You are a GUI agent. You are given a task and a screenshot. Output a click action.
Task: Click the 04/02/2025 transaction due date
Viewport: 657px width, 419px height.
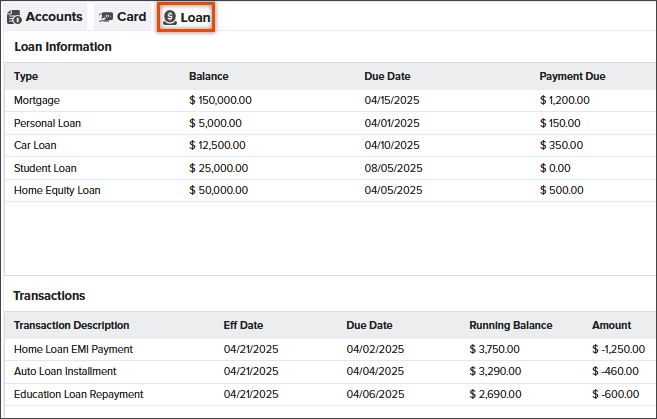click(375, 349)
